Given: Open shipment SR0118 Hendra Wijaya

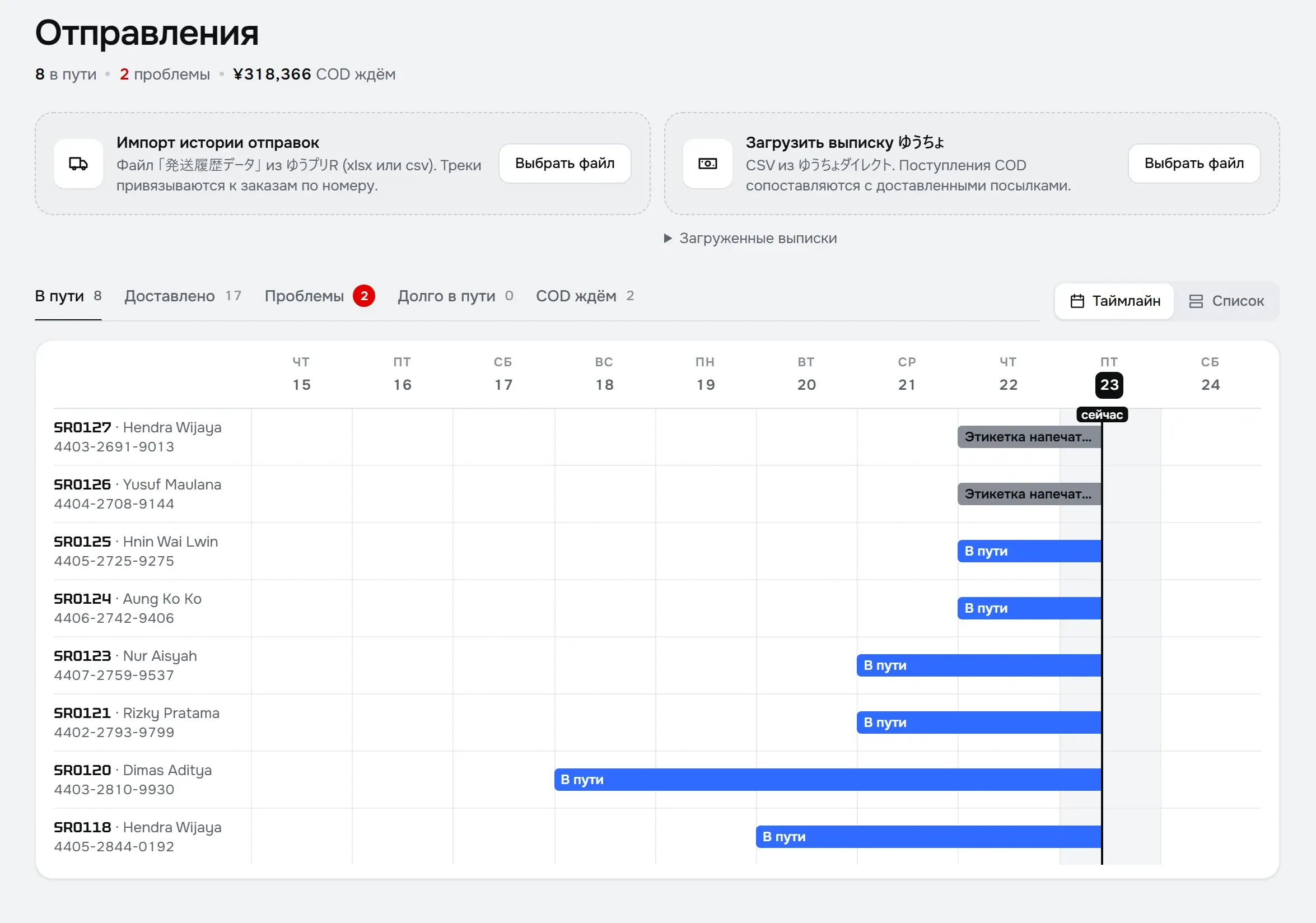Looking at the screenshot, I should click(x=138, y=828).
